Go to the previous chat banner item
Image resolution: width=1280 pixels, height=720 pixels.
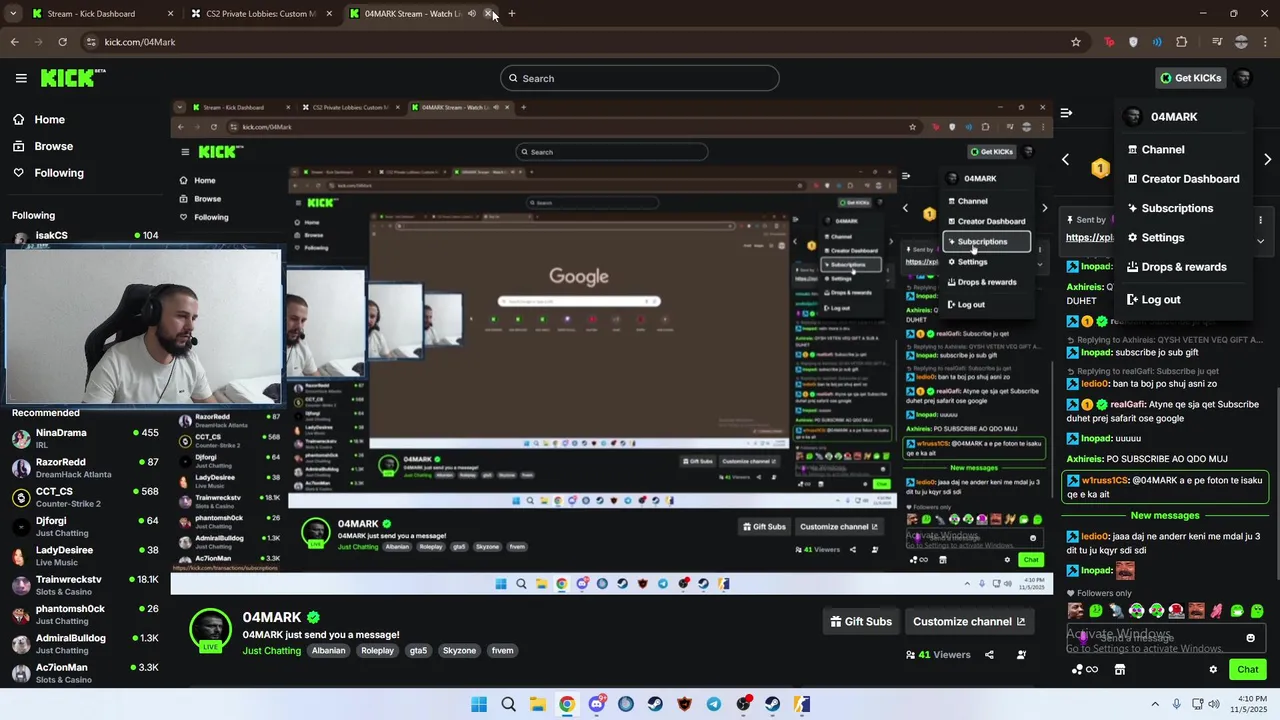point(1066,159)
